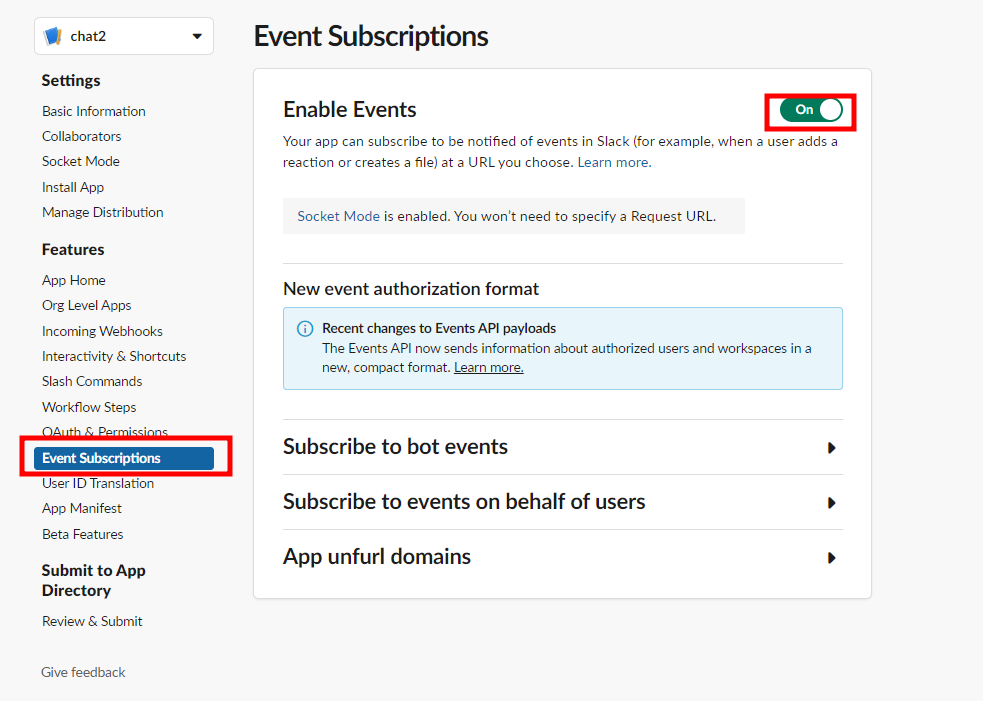Click the Features sidebar heading
The image size is (983, 701).
point(73,250)
